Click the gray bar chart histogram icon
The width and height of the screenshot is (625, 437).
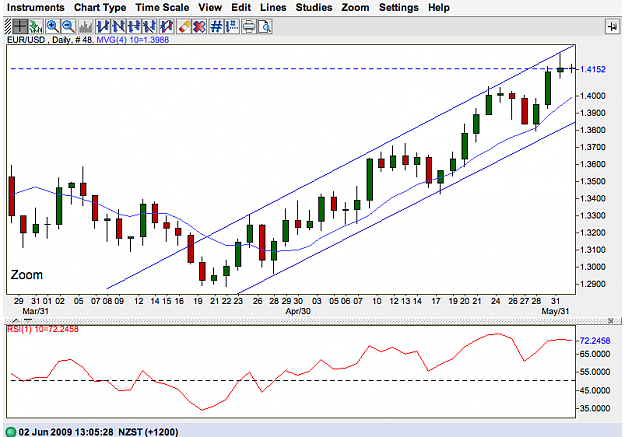(85, 27)
